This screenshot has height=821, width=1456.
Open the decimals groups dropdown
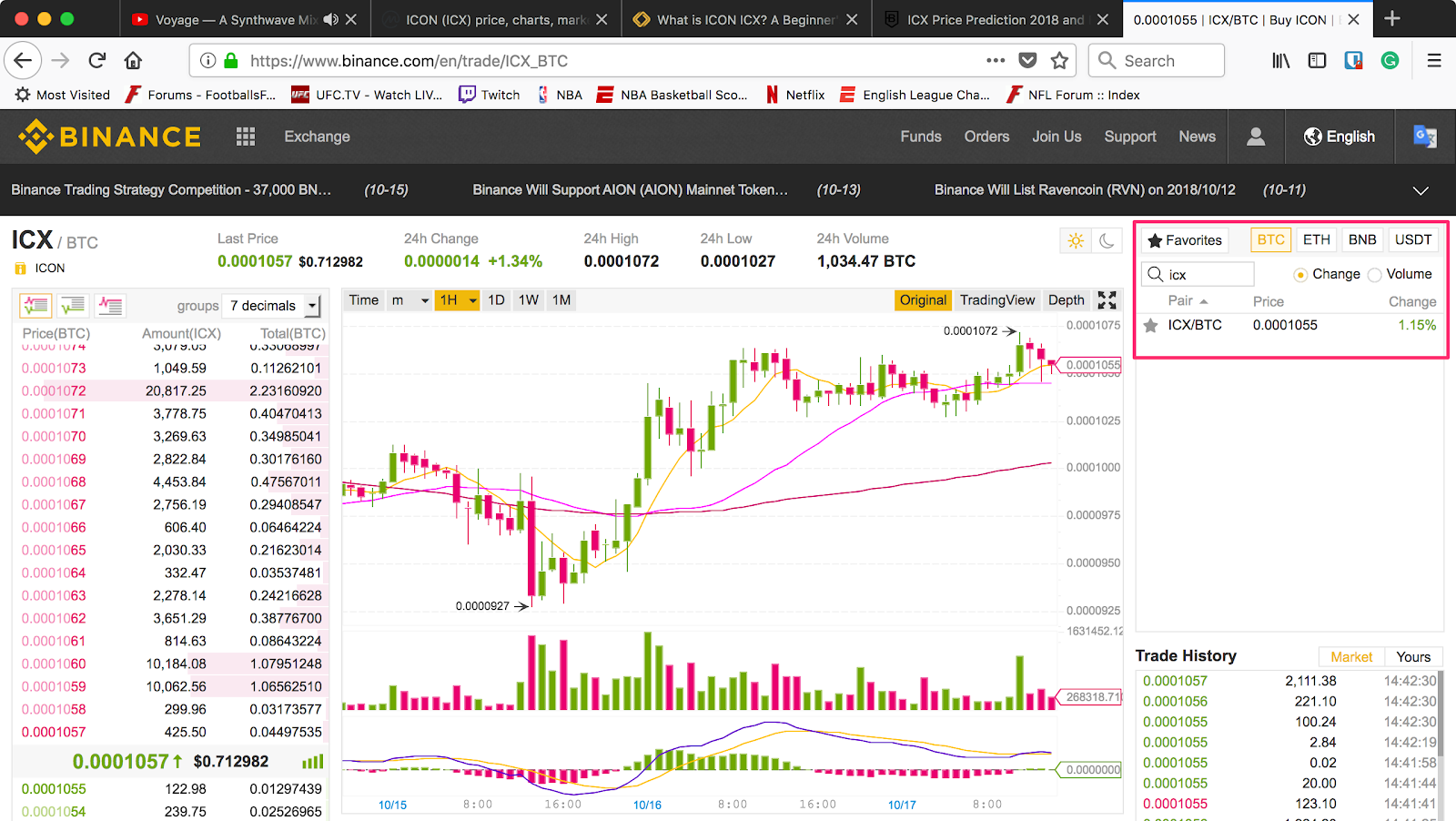point(272,306)
